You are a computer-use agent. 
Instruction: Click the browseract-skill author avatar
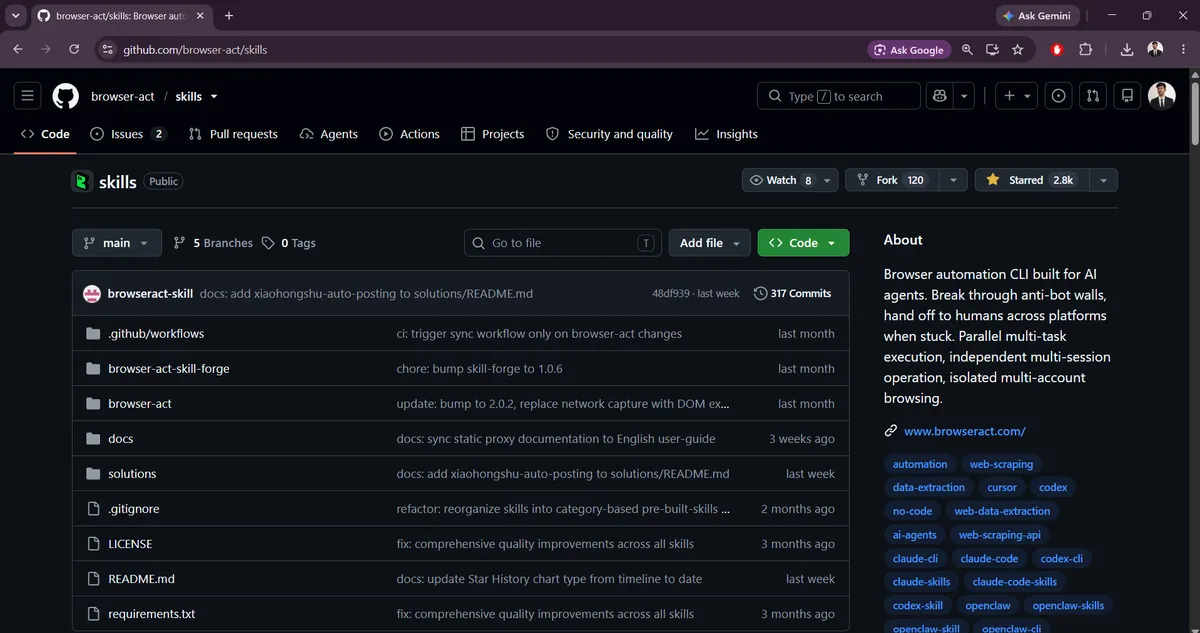coord(92,293)
